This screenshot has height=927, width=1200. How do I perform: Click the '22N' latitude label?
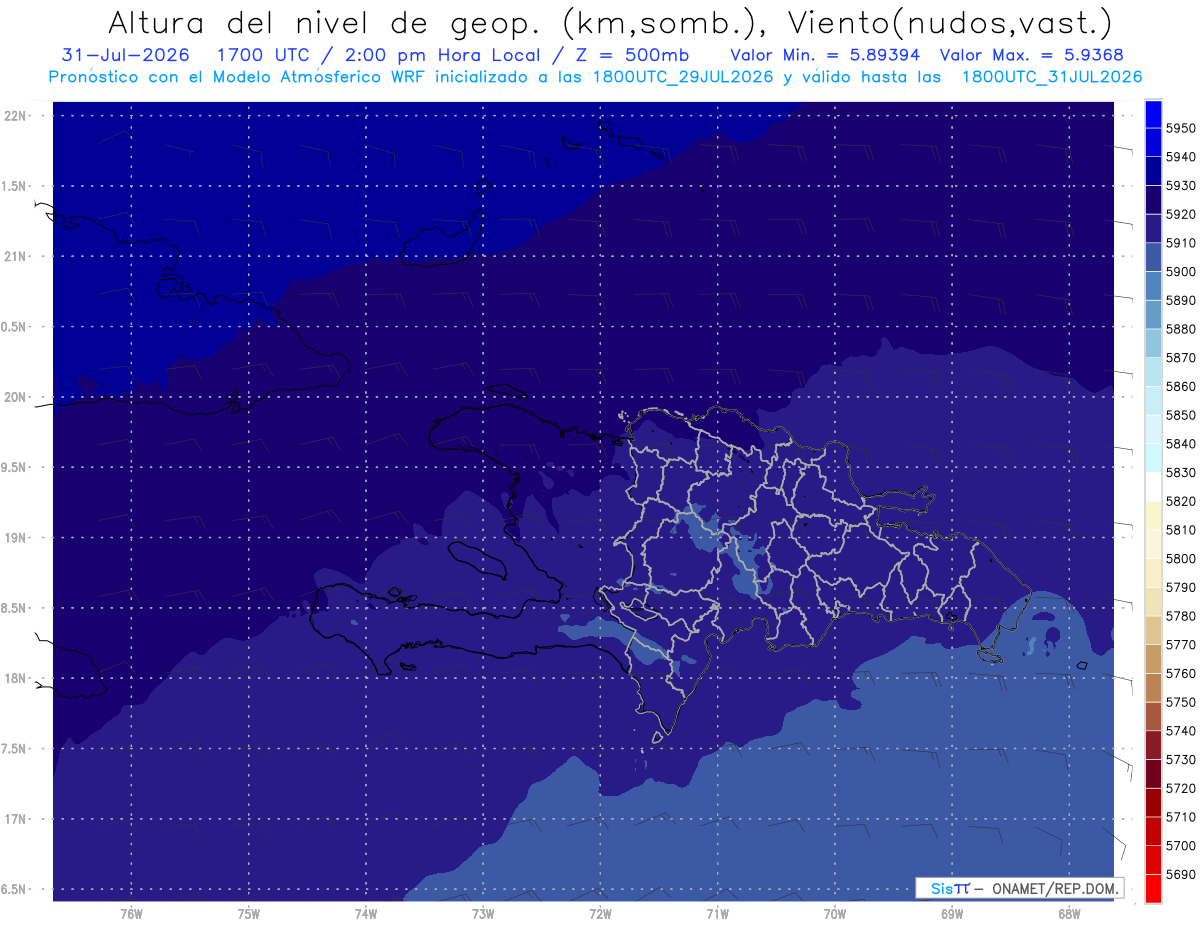[x=17, y=115]
